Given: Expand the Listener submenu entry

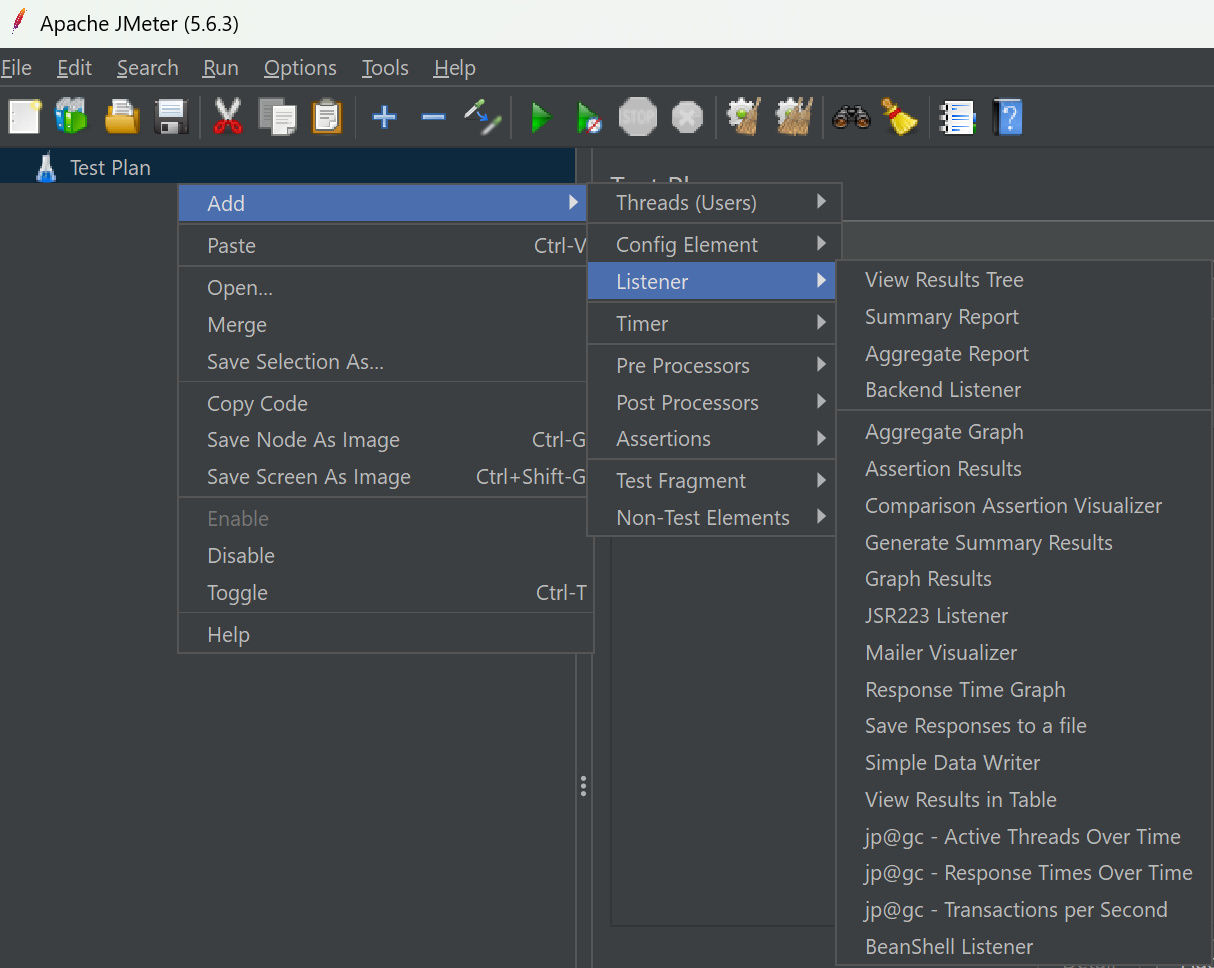Looking at the screenshot, I should (712, 282).
